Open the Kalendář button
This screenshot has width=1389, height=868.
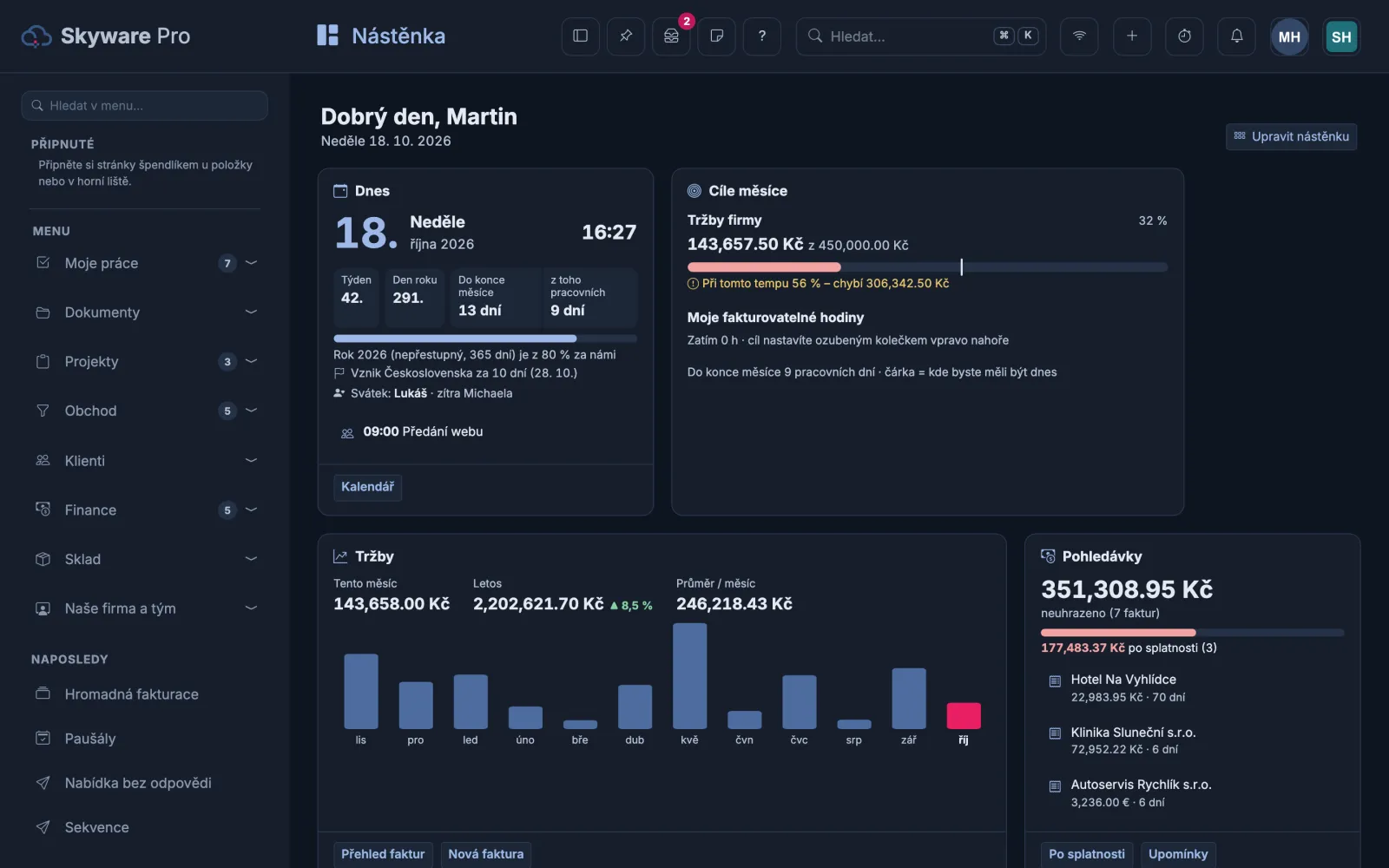pyautogui.click(x=367, y=487)
